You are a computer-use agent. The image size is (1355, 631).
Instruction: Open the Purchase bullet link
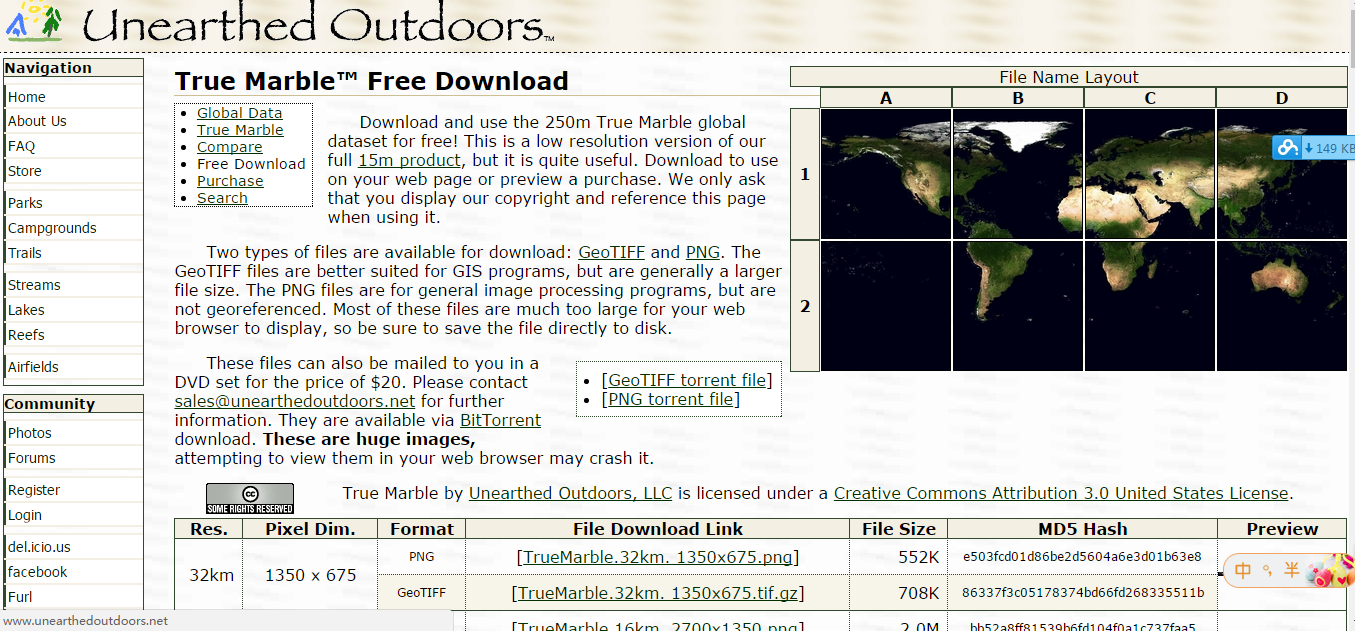(x=230, y=181)
